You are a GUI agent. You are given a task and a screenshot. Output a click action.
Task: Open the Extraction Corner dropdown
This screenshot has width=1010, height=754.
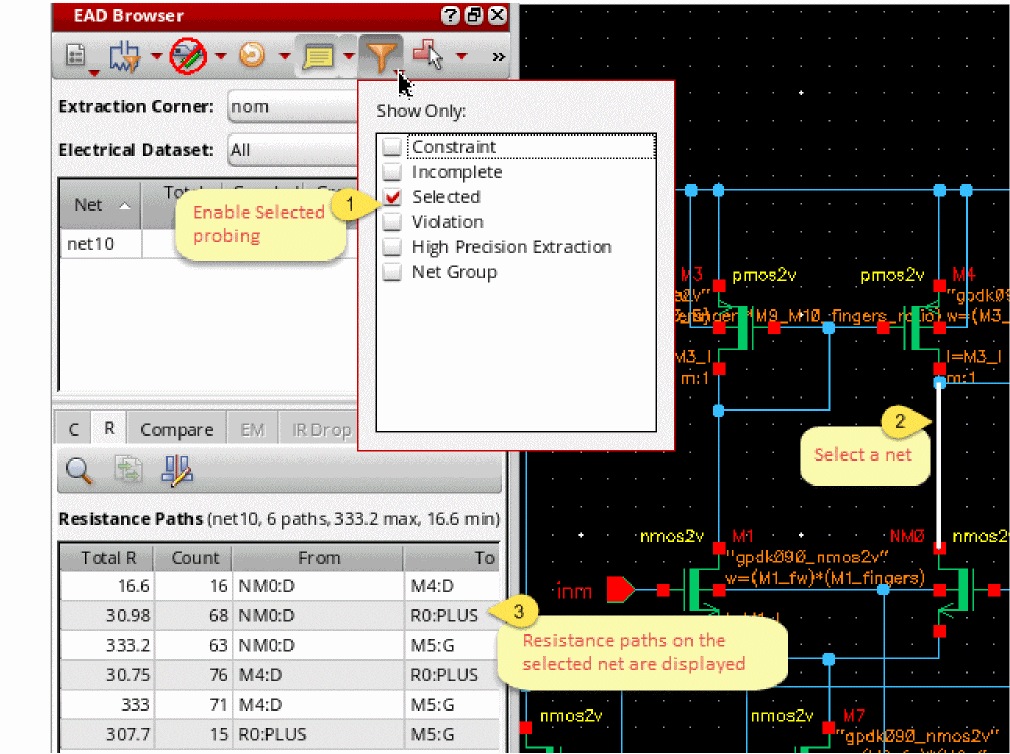tap(290, 106)
